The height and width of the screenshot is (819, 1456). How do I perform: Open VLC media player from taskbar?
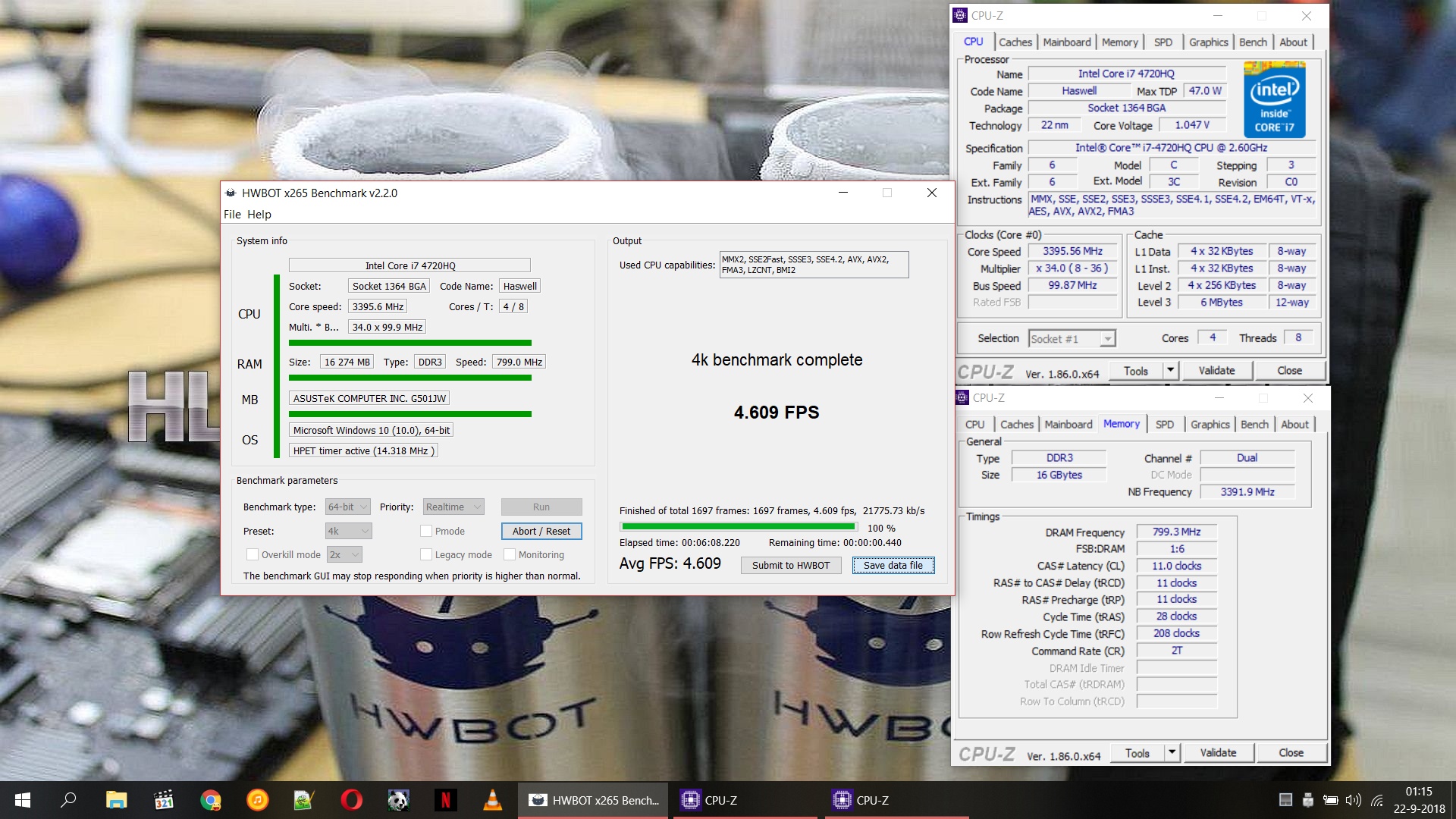pyautogui.click(x=493, y=800)
